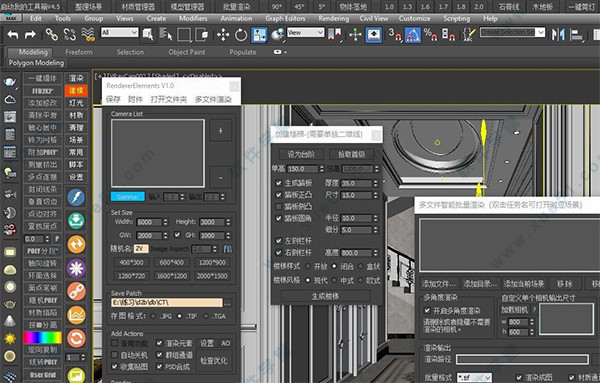The height and width of the screenshot is (383, 600).
Task: Click the 高度 800.0 spinner arrows
Action: (375, 253)
